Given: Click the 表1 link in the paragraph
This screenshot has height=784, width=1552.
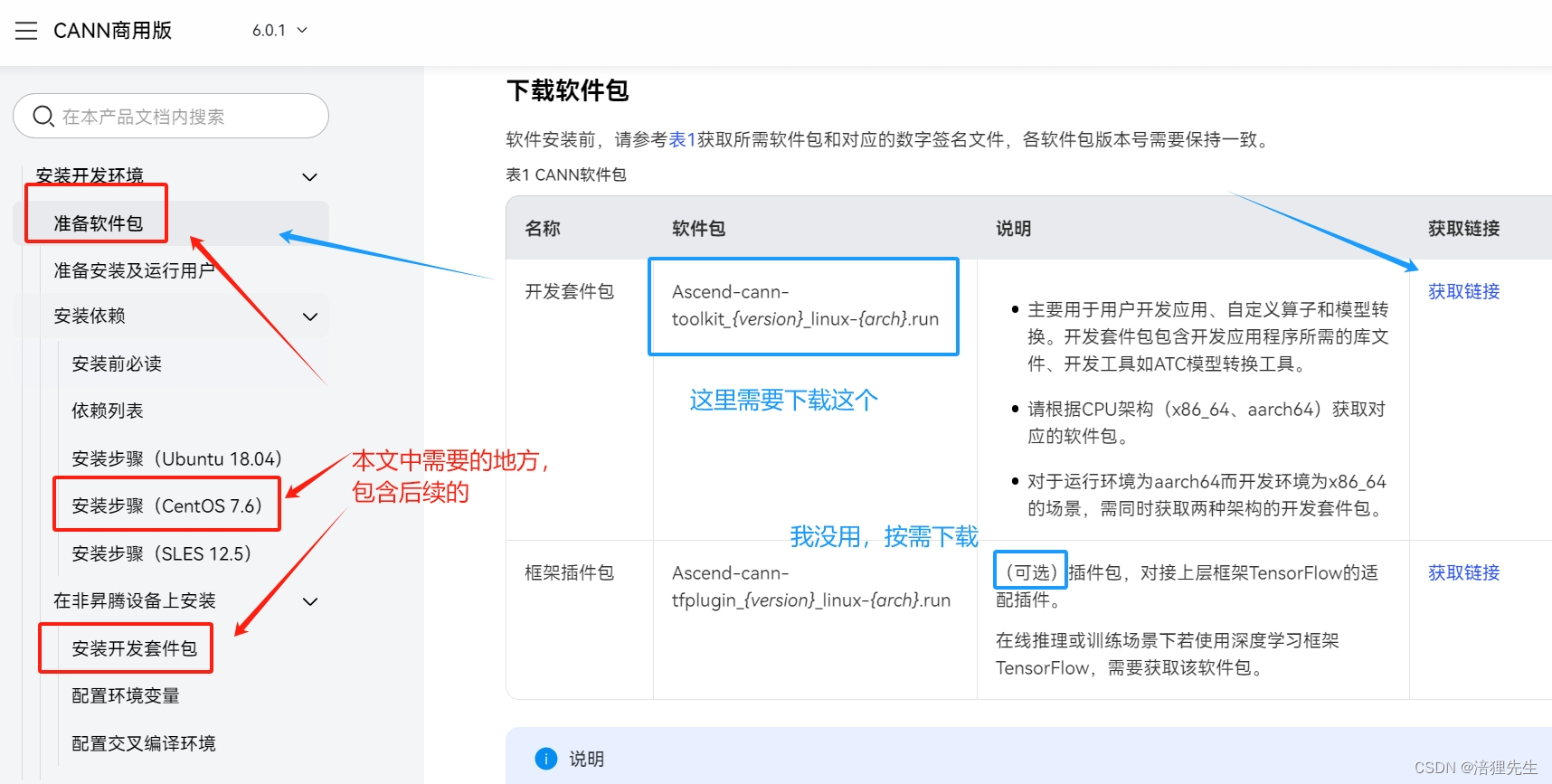Looking at the screenshot, I should tap(682, 139).
